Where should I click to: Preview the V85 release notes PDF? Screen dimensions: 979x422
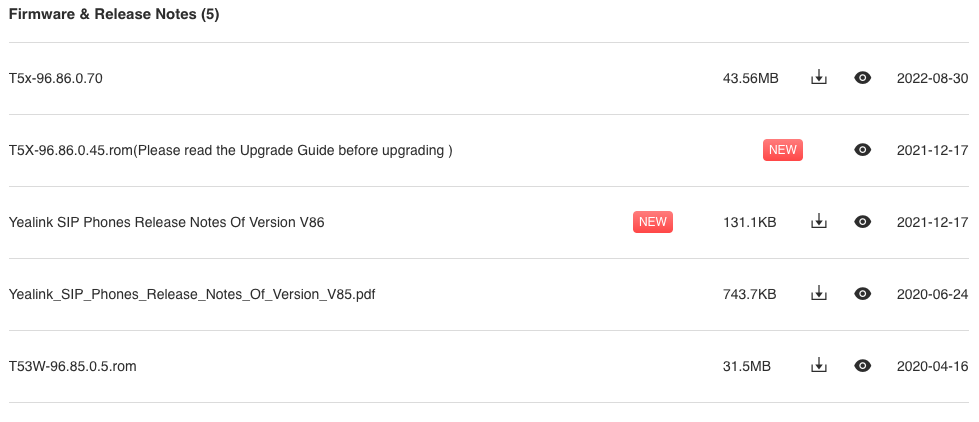click(862, 293)
